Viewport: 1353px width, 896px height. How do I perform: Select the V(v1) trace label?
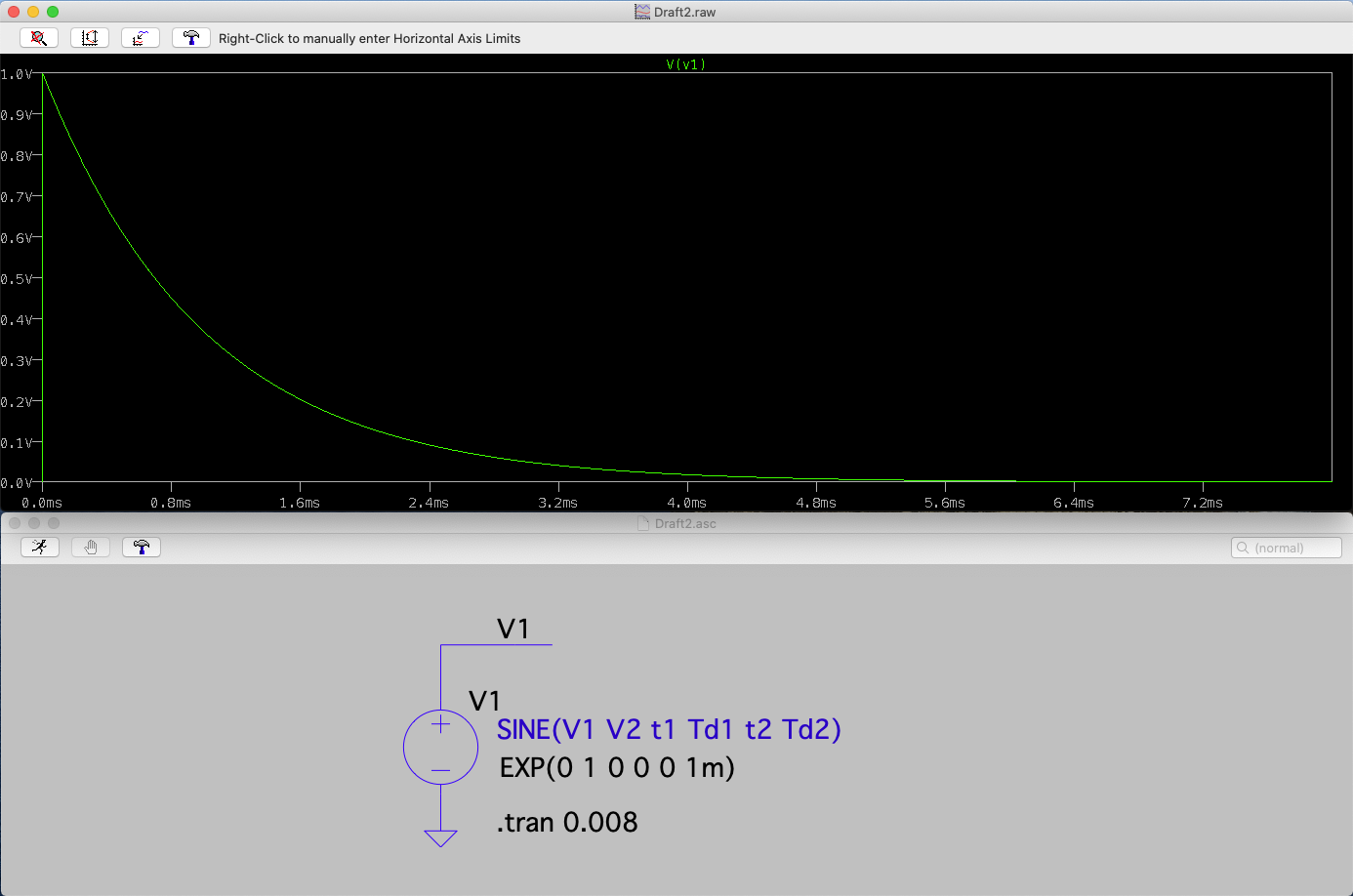point(683,63)
